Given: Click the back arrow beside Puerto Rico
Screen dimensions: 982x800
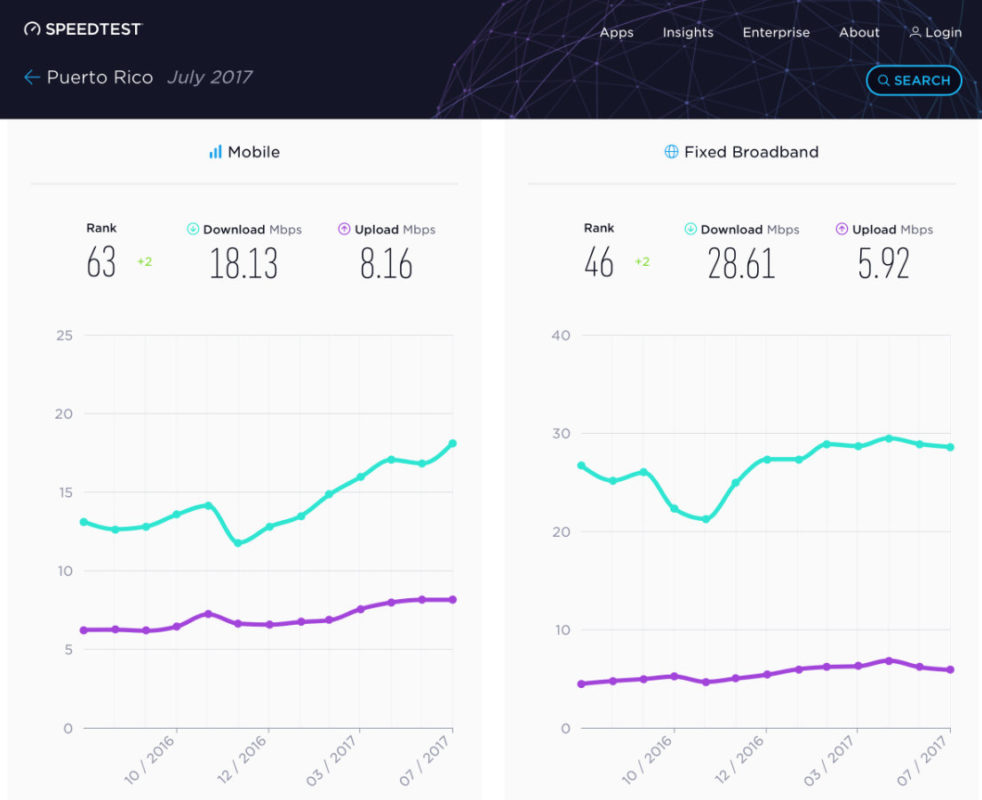Looking at the screenshot, I should (x=32, y=78).
